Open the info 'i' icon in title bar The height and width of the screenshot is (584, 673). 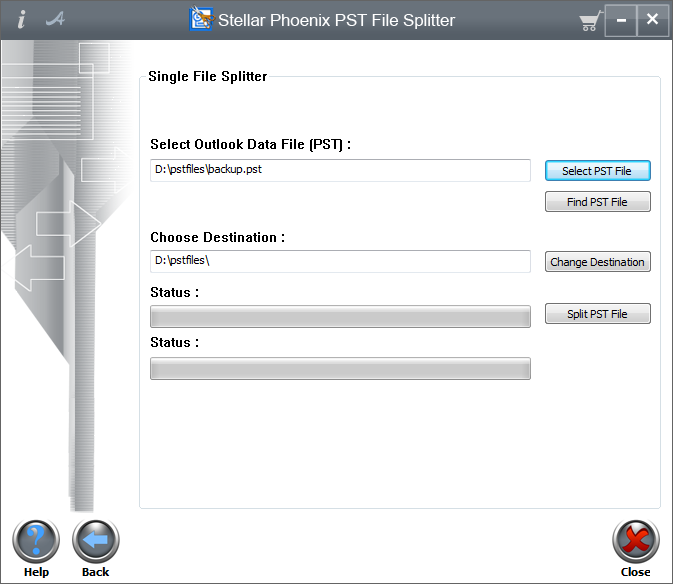(21, 19)
